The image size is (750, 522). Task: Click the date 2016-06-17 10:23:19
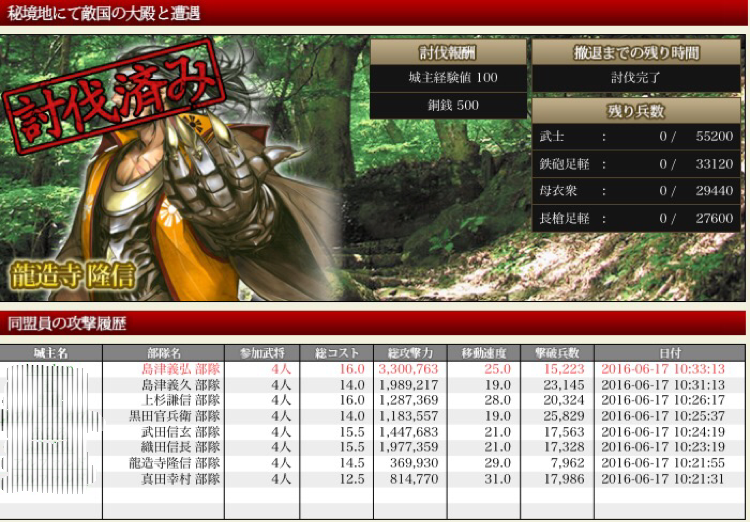663,447
